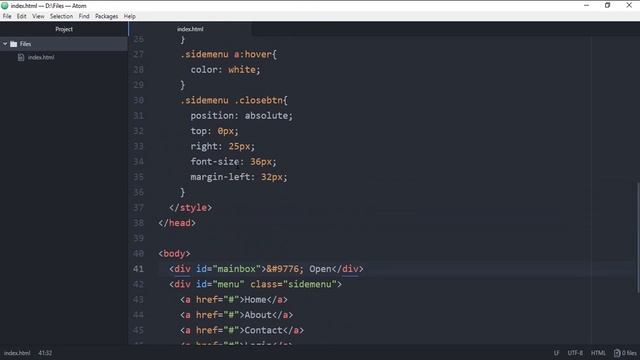Image resolution: width=640 pixels, height=360 pixels.
Task: Click the <body> tag
Action: 174,254
